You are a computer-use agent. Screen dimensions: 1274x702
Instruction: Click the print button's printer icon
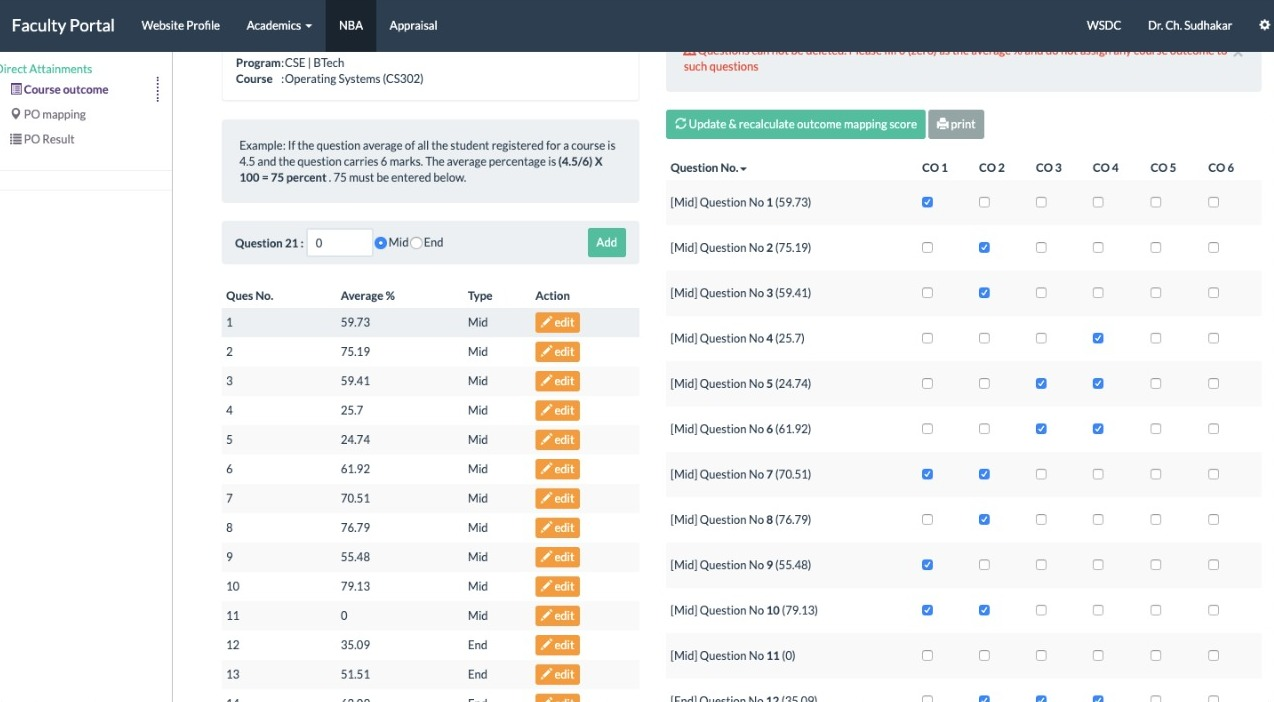[943, 124]
